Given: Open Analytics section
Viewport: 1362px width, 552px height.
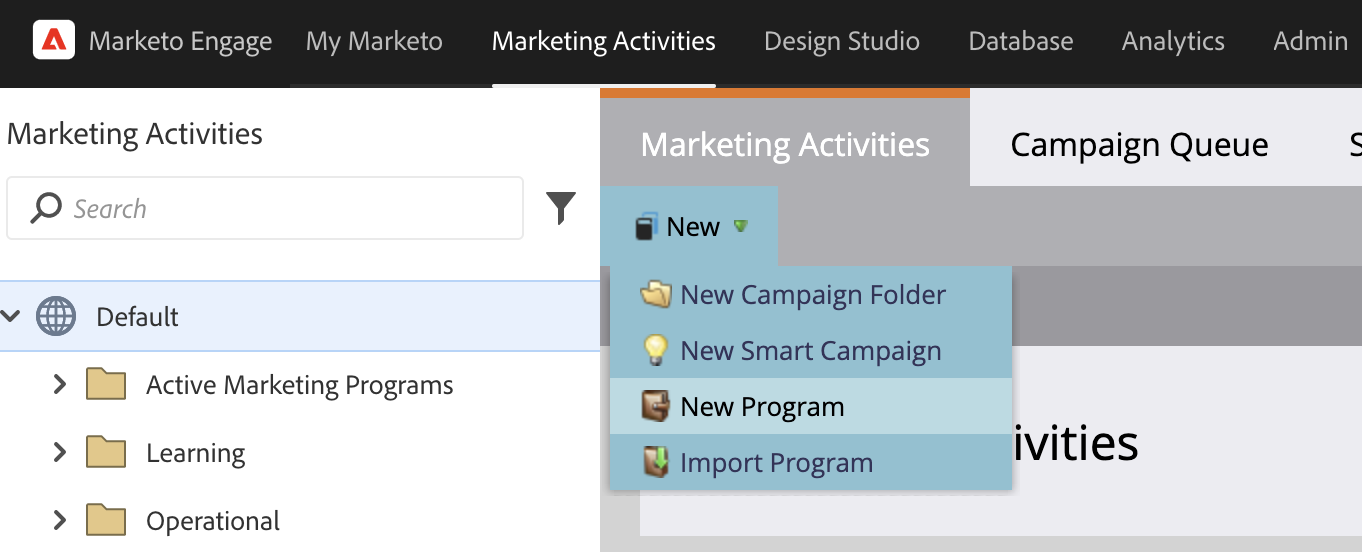Looking at the screenshot, I should pos(1173,41).
